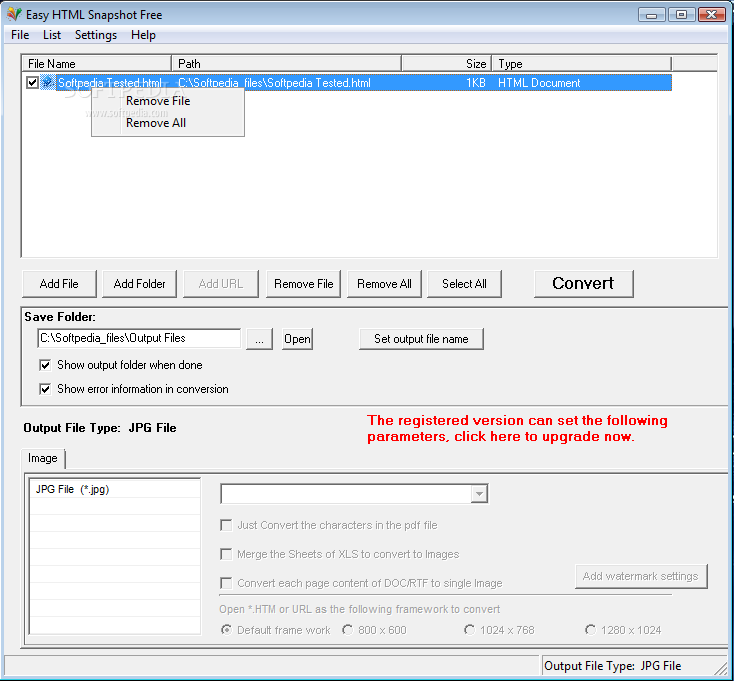
Task: Select JPG File (*.jpg) in format list
Action: point(115,490)
